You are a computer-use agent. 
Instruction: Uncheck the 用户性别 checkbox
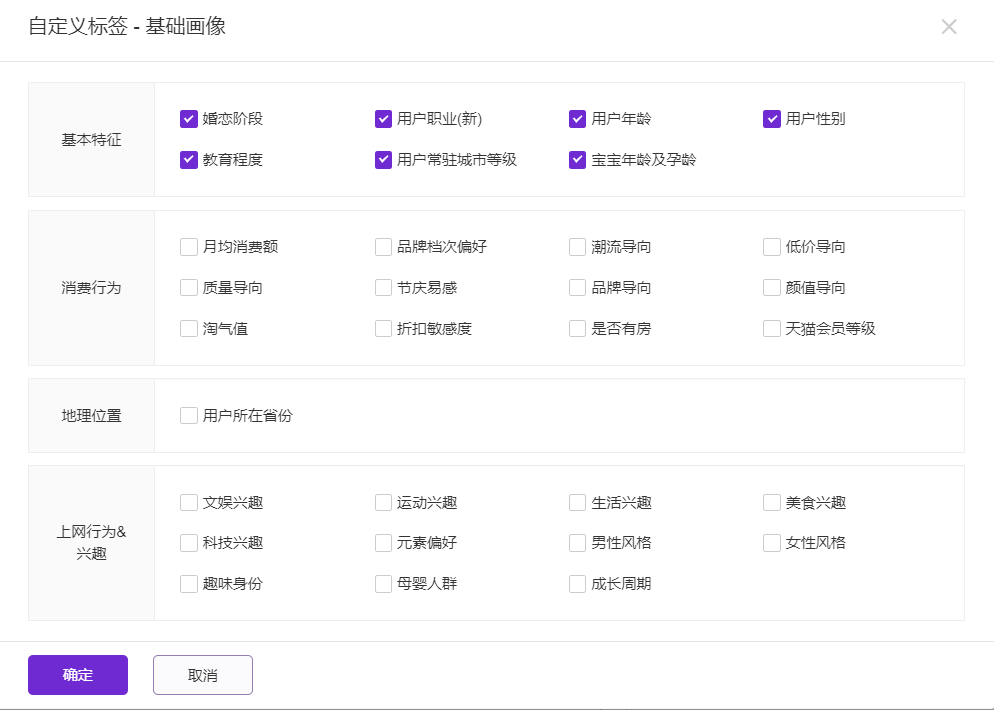tap(771, 119)
